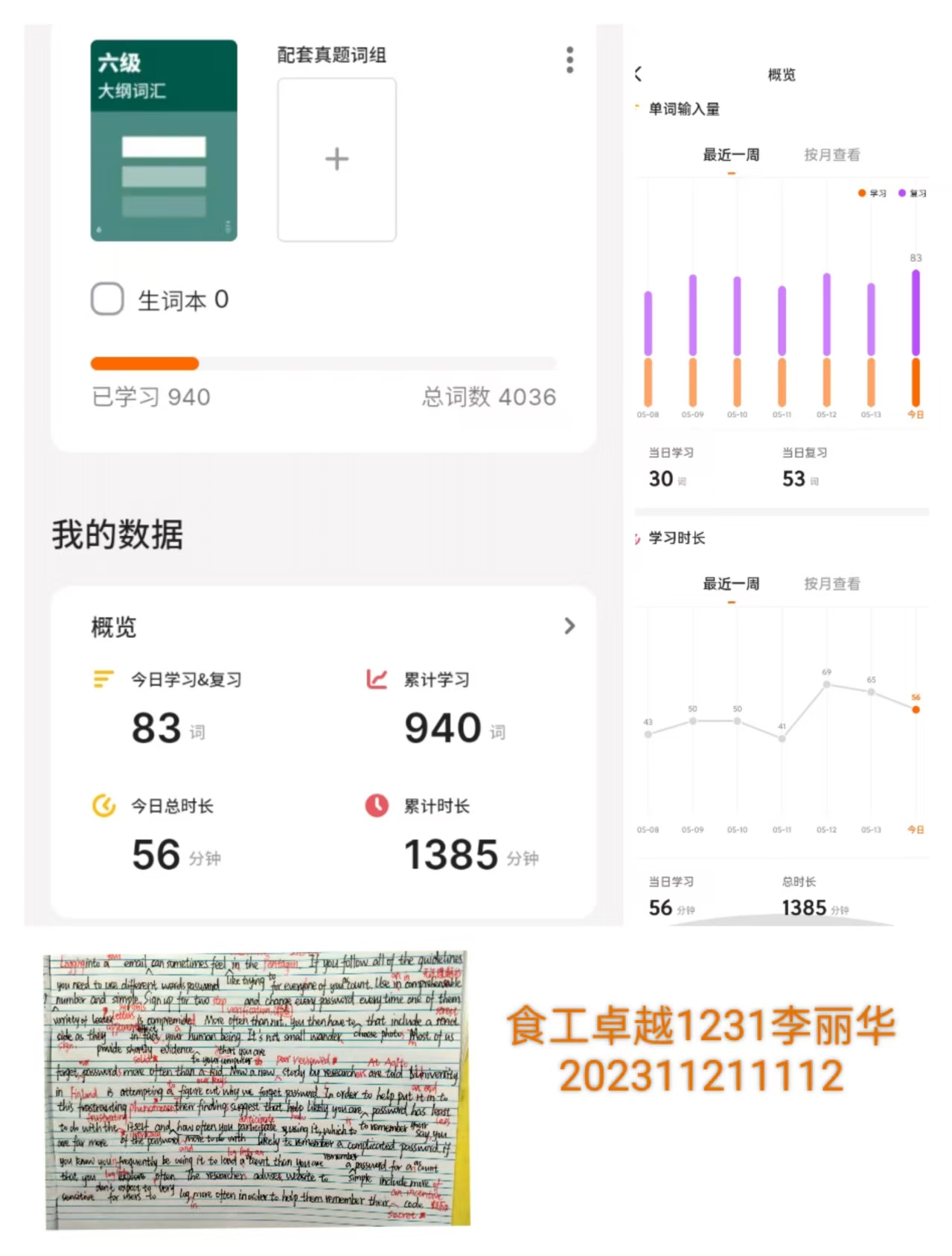This screenshot has width=952, height=1256.
Task: Go back using the left arrow icon
Action: 639,74
